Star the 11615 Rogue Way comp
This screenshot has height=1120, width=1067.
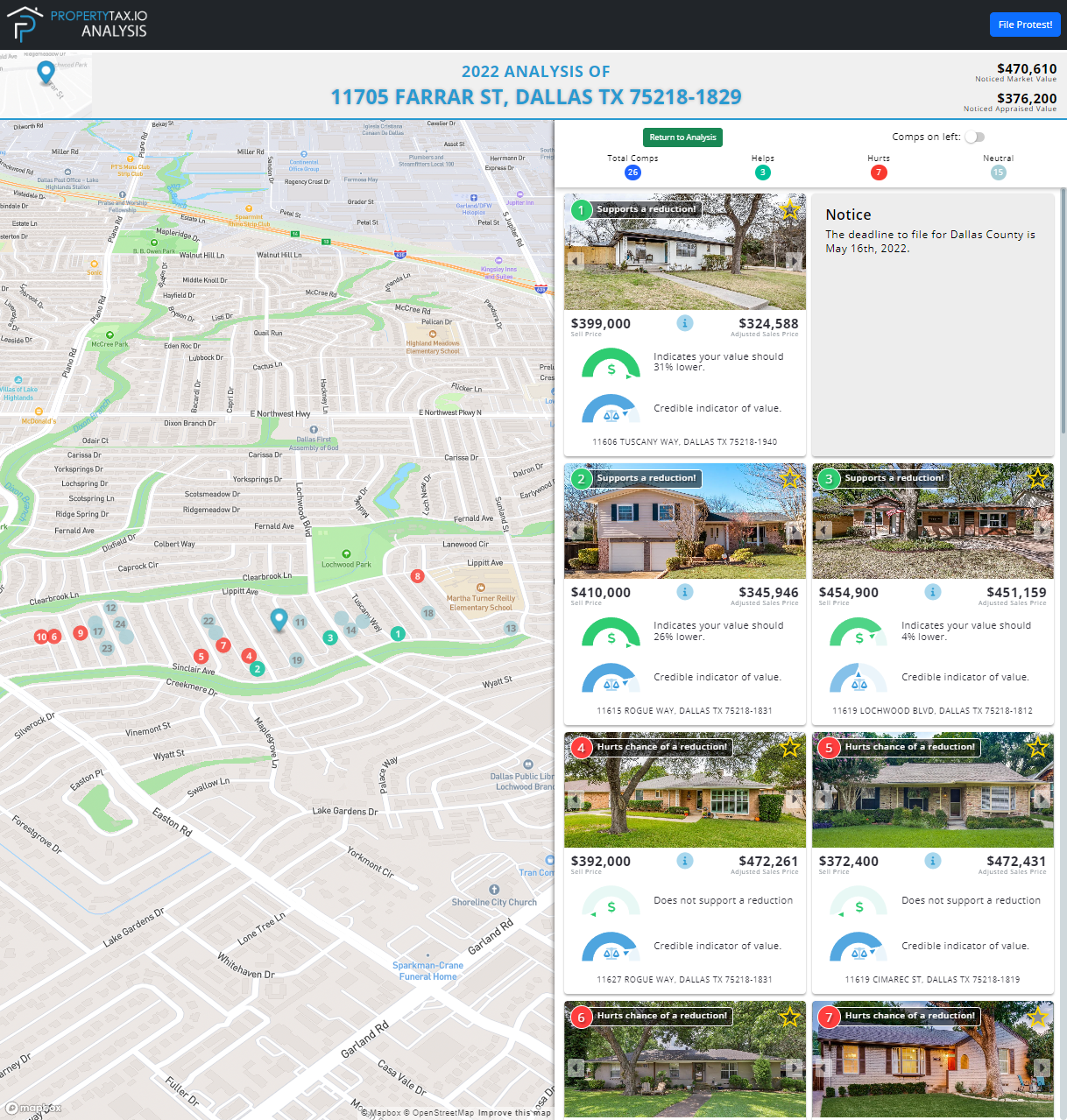790,478
